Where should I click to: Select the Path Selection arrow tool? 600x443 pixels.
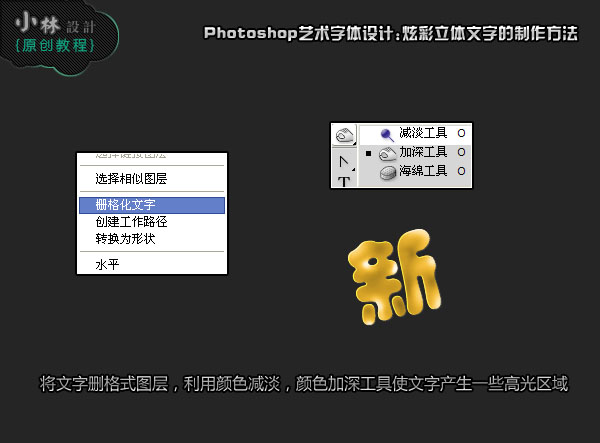point(343,160)
